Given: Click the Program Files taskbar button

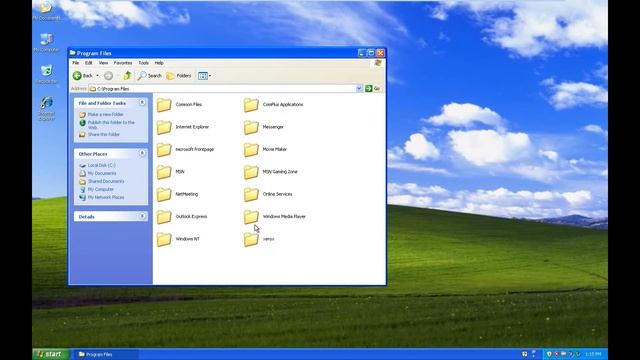Looking at the screenshot, I should tap(105, 354).
